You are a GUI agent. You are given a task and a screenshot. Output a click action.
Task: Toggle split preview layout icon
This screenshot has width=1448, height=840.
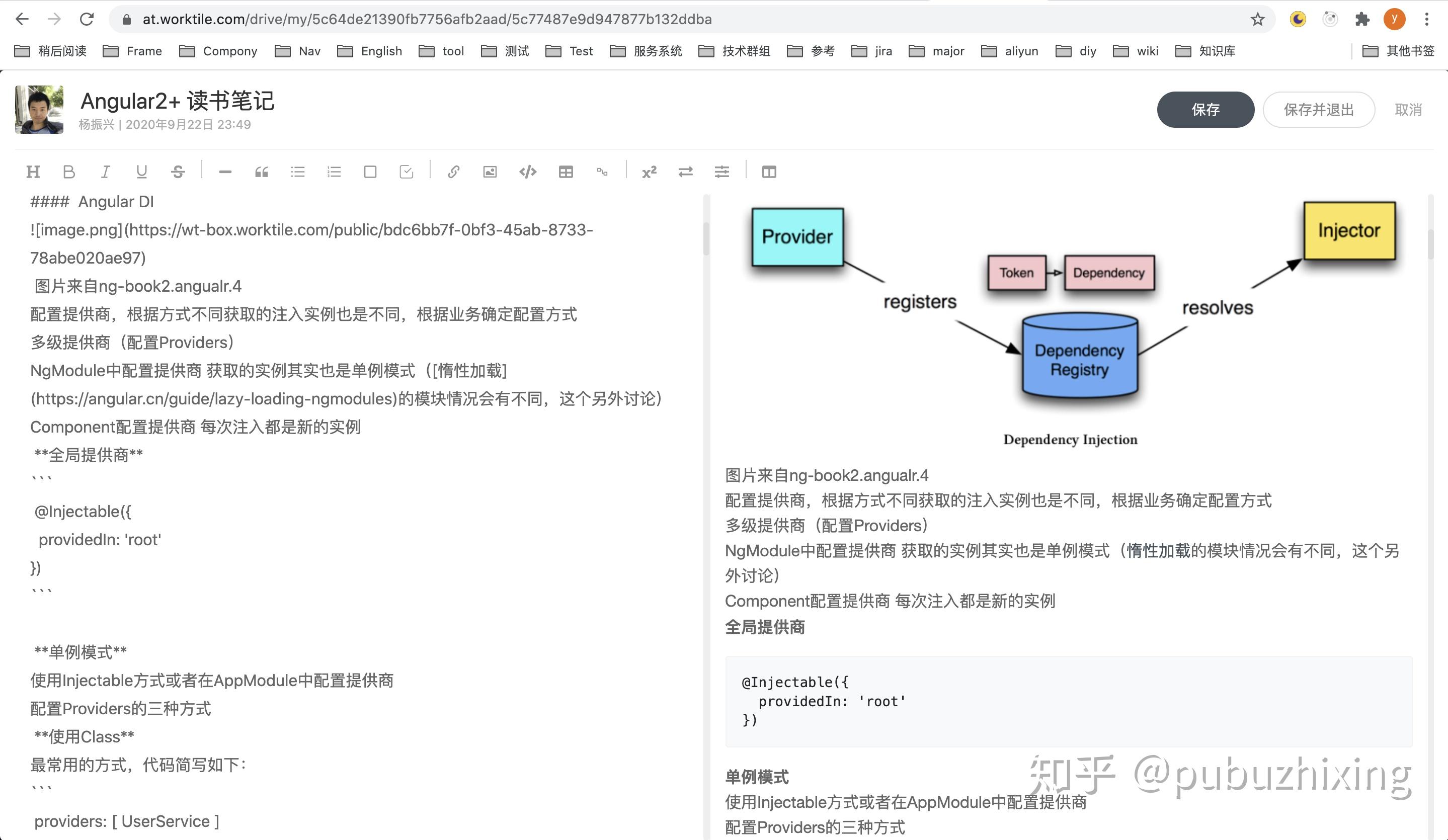[769, 172]
